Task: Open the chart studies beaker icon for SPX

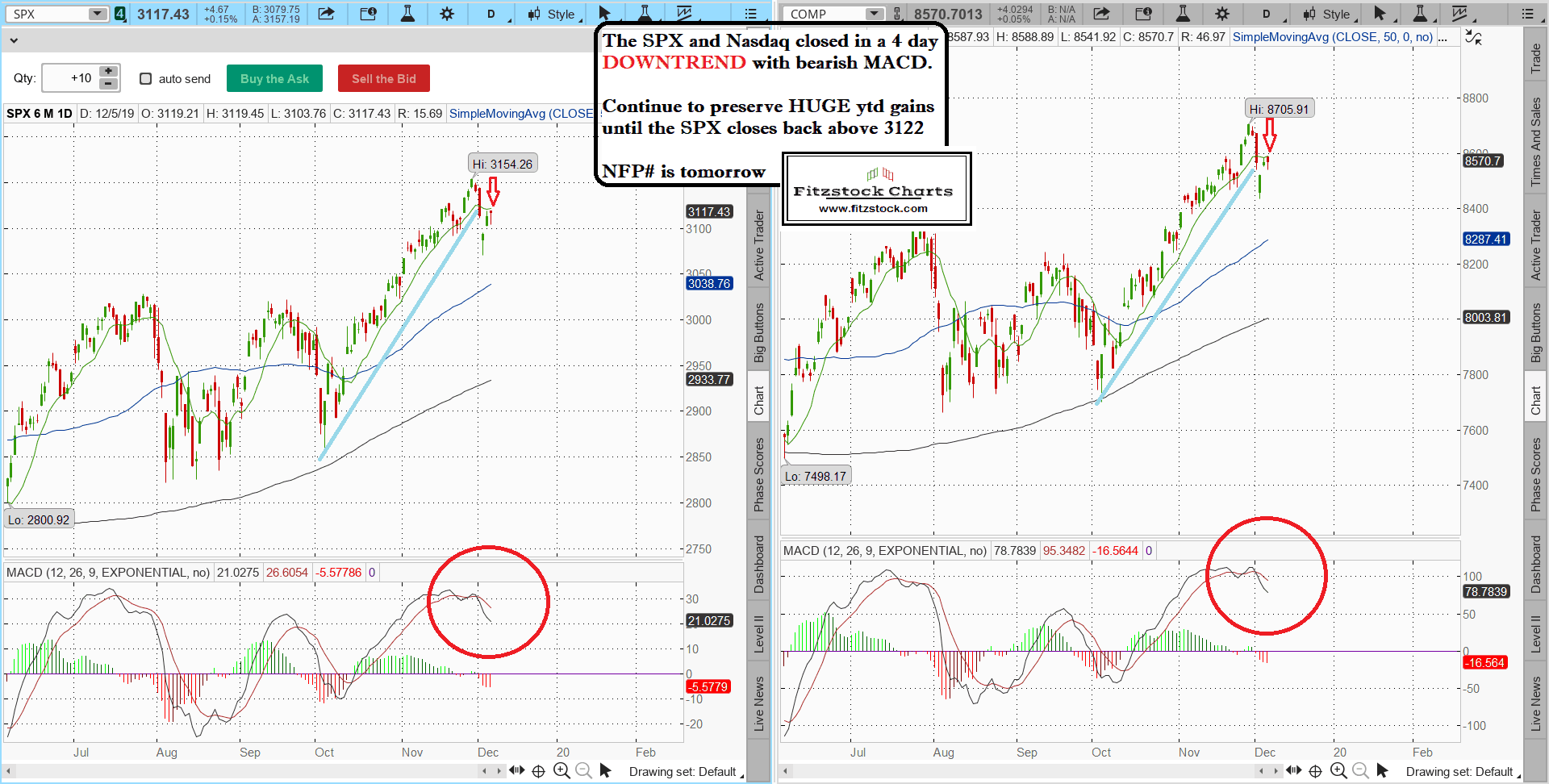Action: pyautogui.click(x=407, y=14)
